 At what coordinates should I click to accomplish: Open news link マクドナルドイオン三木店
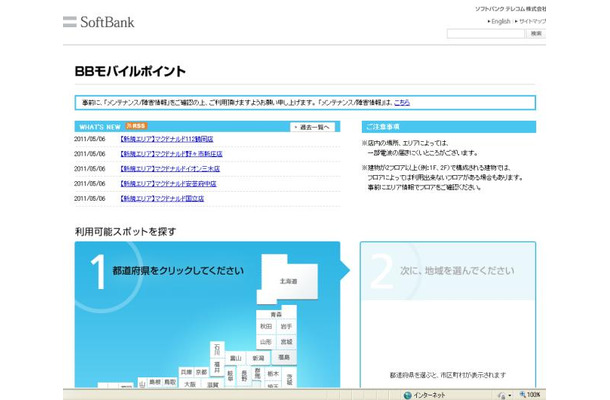pos(170,168)
